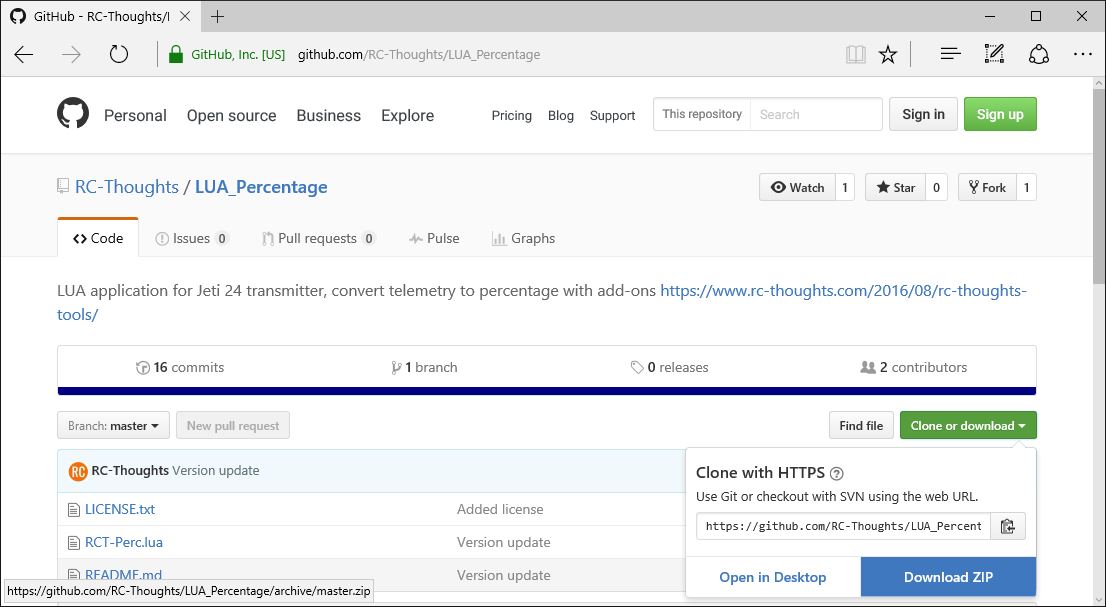Toggle the Clone or download dropdown
1106x607 pixels.
point(968,425)
